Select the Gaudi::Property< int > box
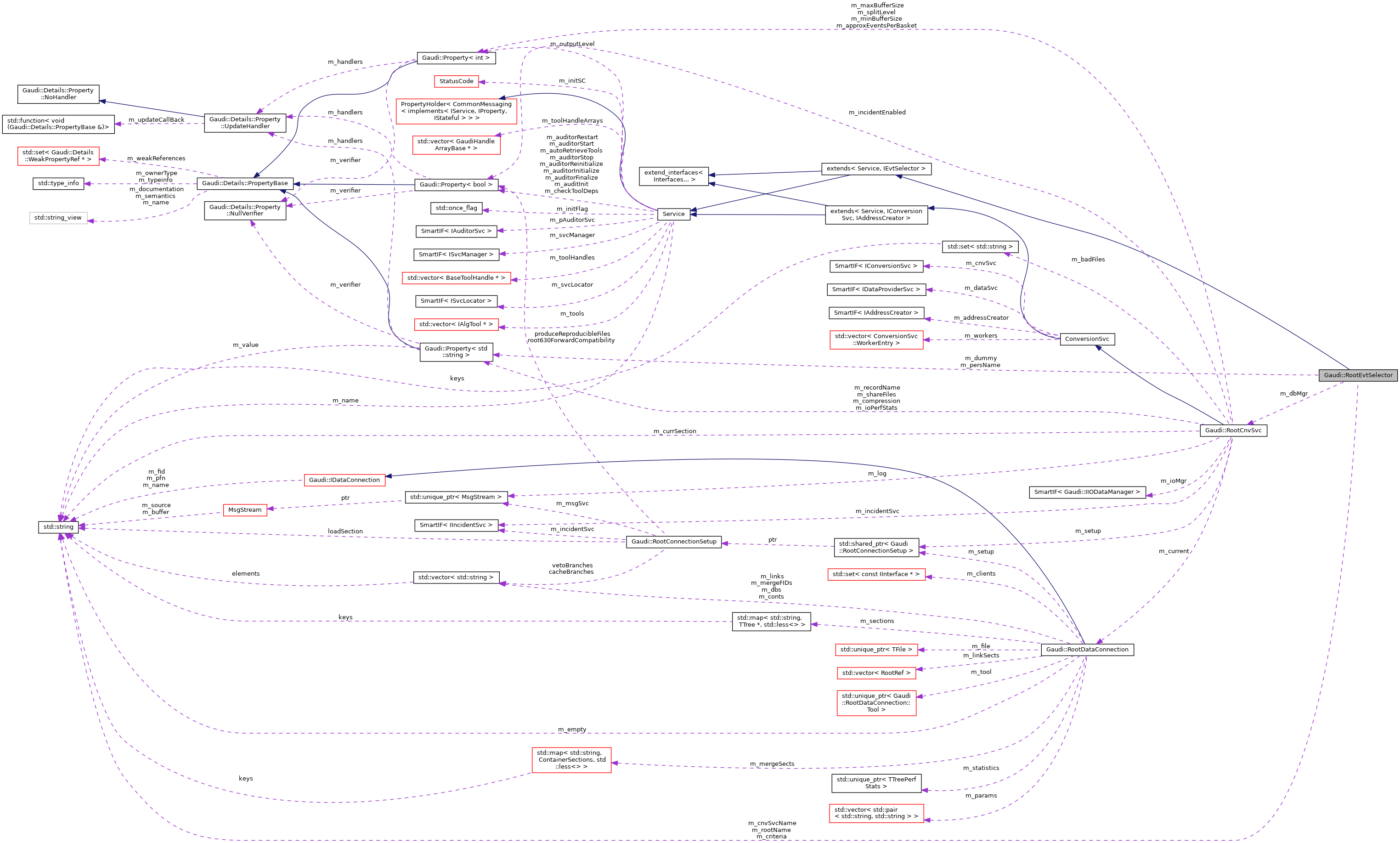1400x843 pixels. pyautogui.click(x=457, y=57)
